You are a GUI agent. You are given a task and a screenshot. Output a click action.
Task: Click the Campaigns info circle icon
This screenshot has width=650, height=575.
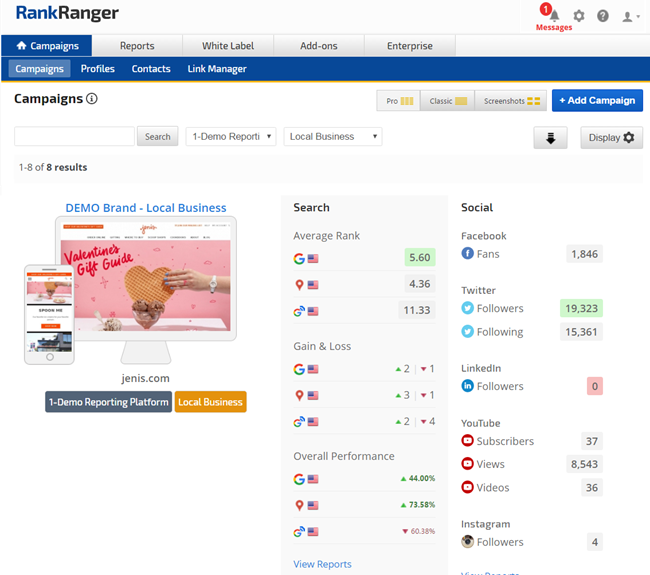pos(92,99)
